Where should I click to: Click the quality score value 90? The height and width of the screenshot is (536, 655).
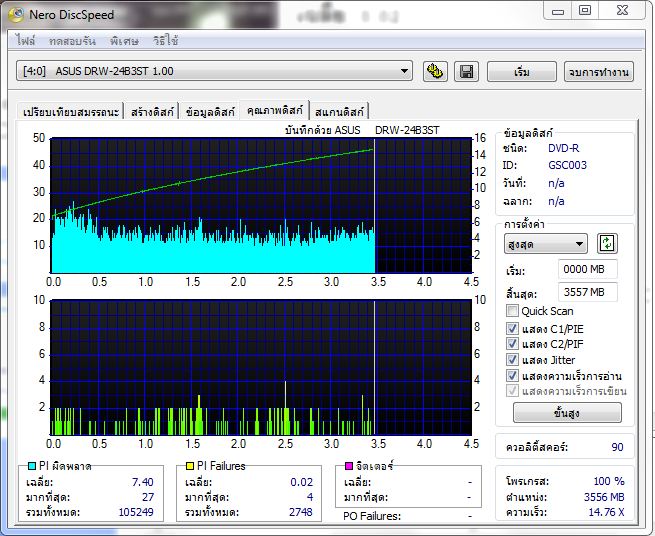617,447
